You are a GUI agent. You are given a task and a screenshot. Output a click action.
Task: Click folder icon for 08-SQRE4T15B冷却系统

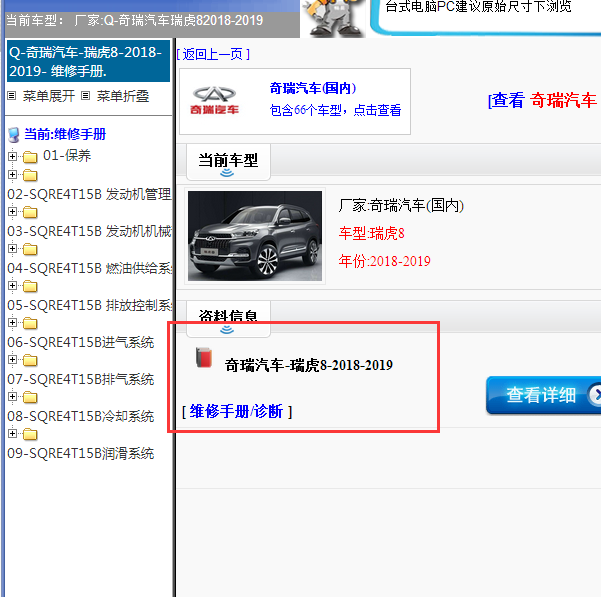pyautogui.click(x=30, y=397)
